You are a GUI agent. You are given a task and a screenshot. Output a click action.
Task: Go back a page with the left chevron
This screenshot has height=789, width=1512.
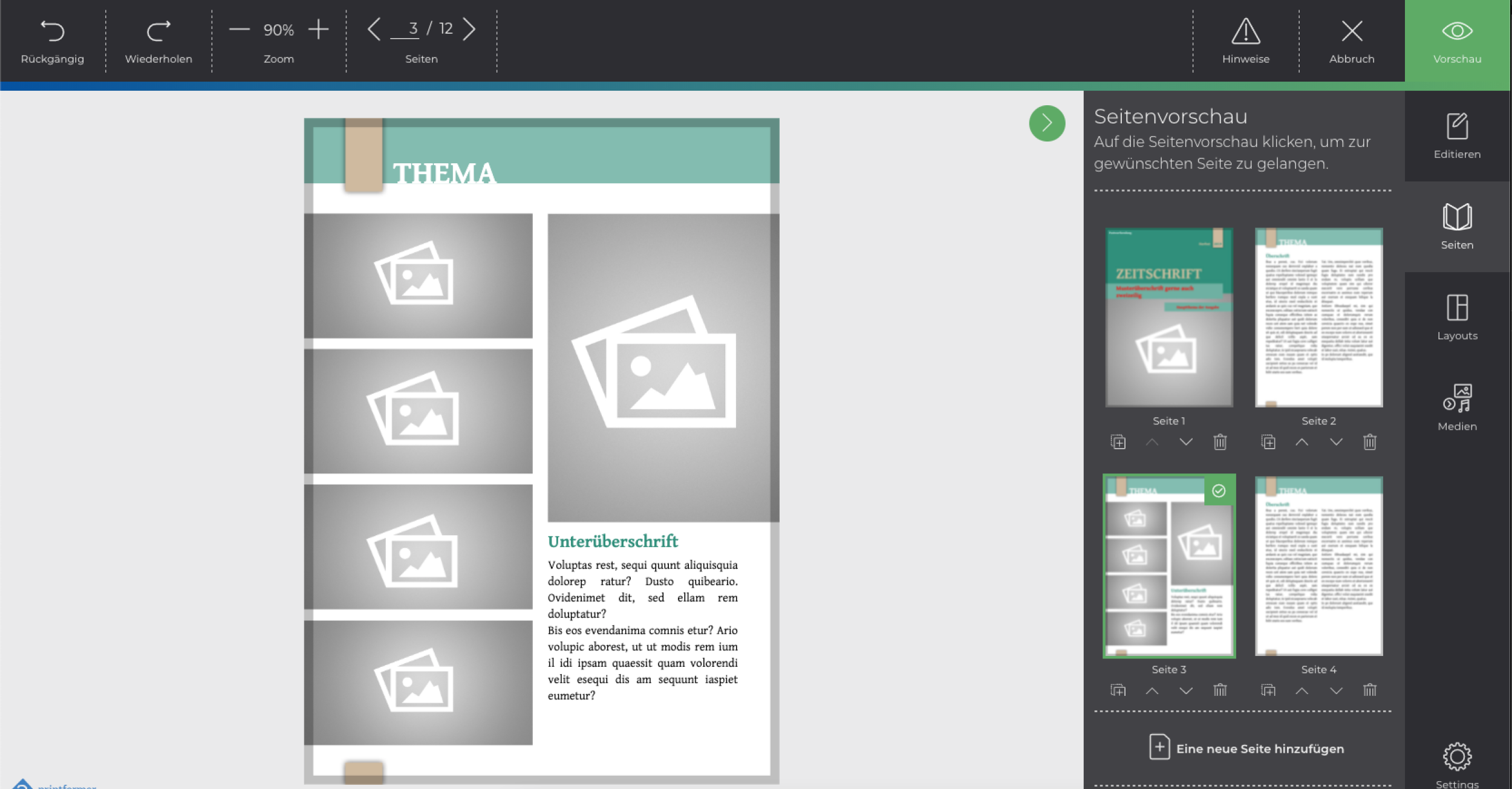click(x=374, y=28)
